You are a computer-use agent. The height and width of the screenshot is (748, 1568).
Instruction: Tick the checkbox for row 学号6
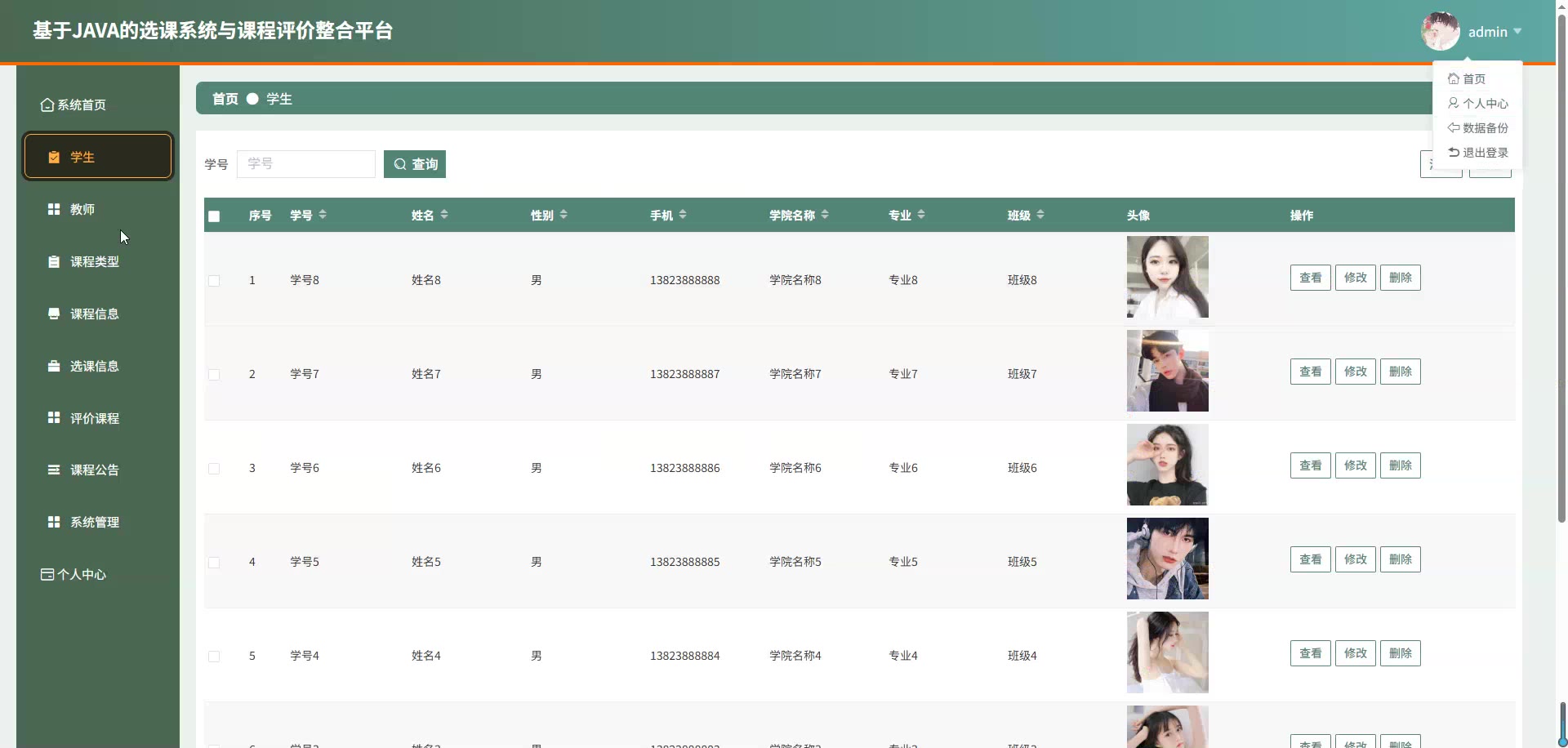pos(214,469)
